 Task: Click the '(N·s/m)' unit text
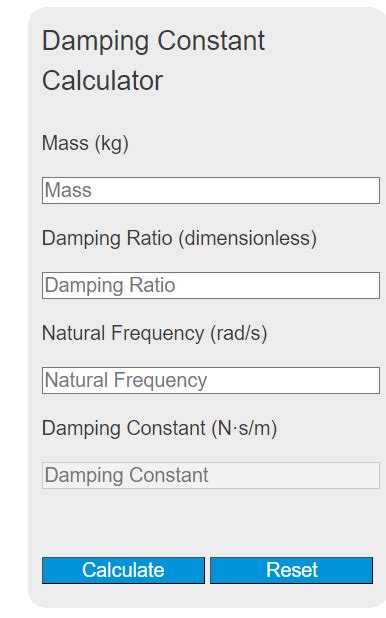[x=244, y=428]
